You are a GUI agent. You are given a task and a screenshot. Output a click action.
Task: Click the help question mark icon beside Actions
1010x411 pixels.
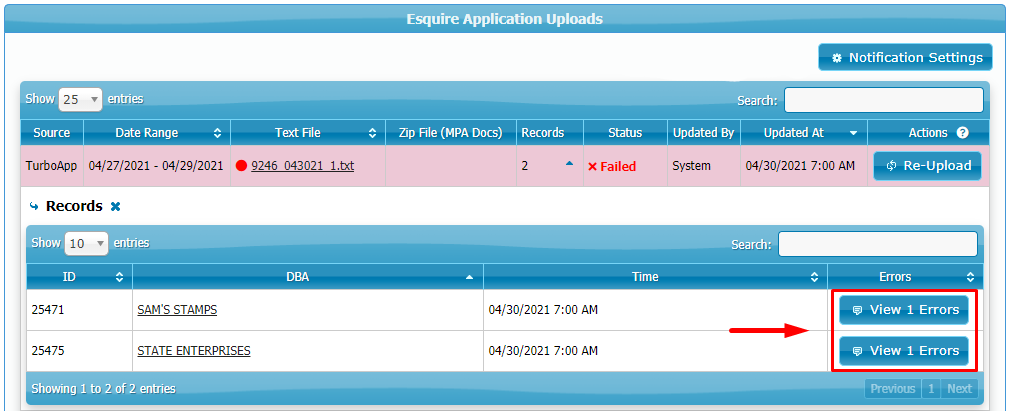(x=962, y=132)
